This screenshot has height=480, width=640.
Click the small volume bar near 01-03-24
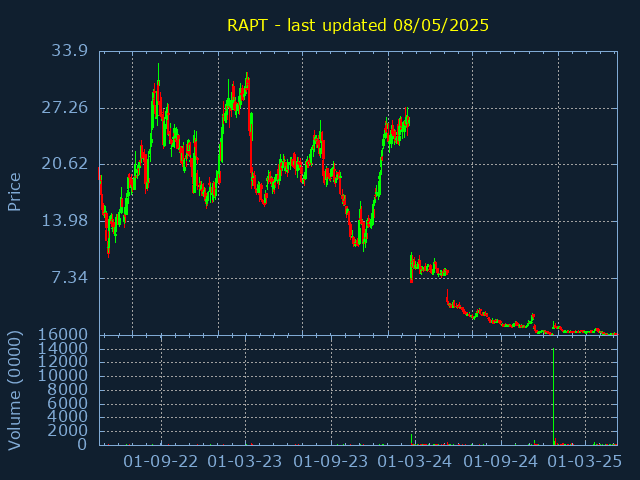tap(411, 440)
